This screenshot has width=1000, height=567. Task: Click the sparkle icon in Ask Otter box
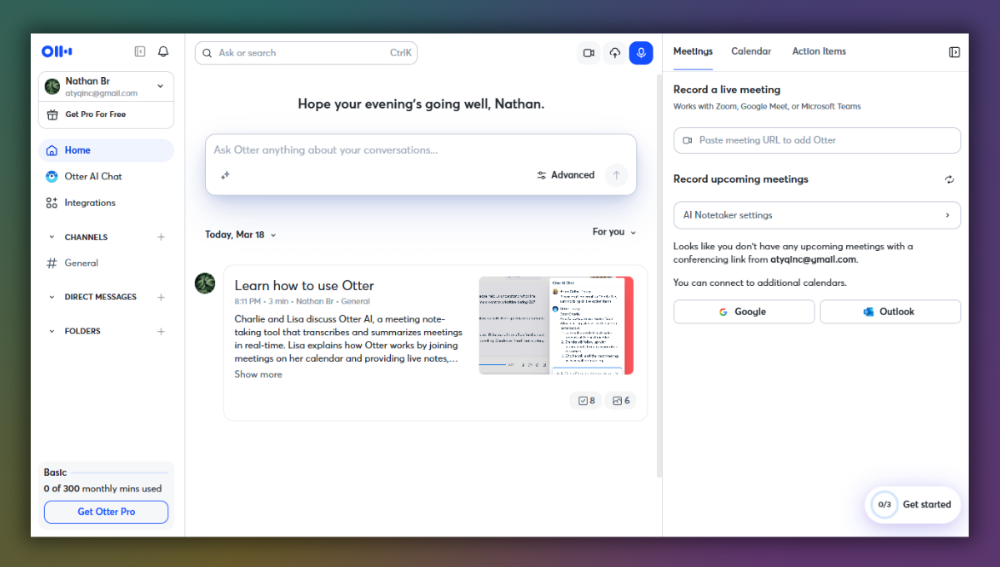point(225,175)
